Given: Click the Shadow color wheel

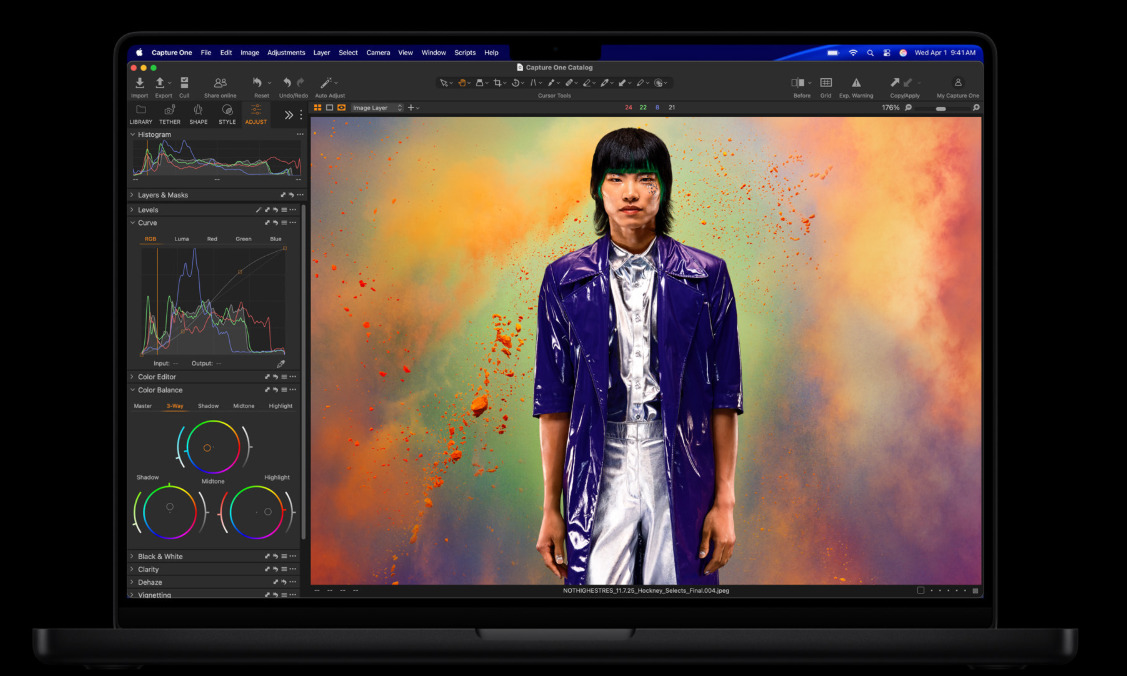Looking at the screenshot, I should [170, 512].
